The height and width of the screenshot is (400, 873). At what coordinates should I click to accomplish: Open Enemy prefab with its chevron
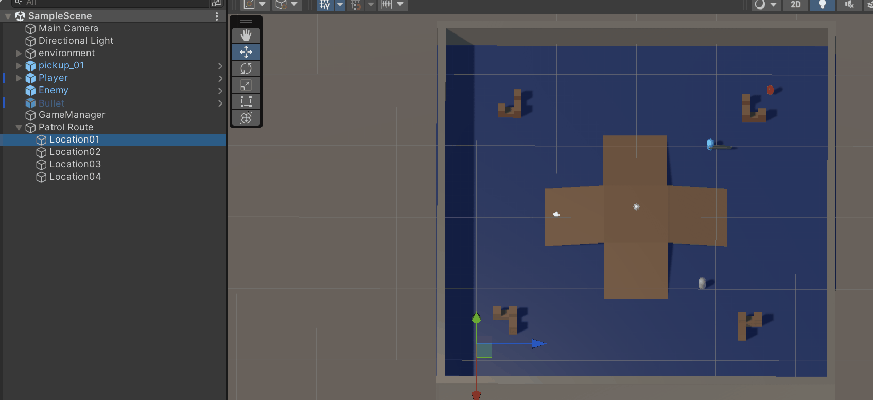point(220,91)
